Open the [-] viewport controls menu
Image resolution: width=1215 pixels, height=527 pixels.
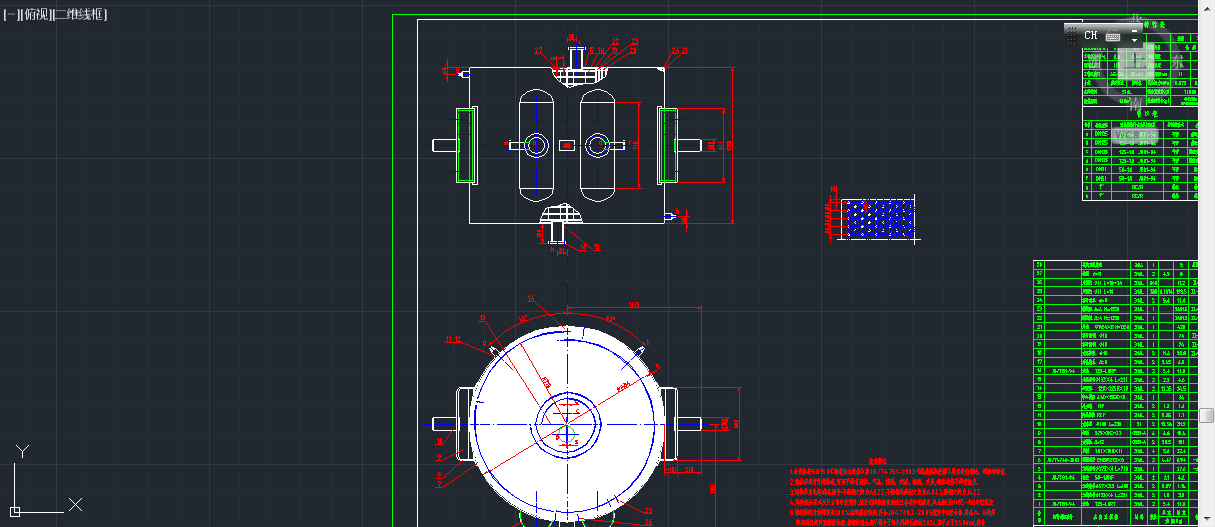10,15
